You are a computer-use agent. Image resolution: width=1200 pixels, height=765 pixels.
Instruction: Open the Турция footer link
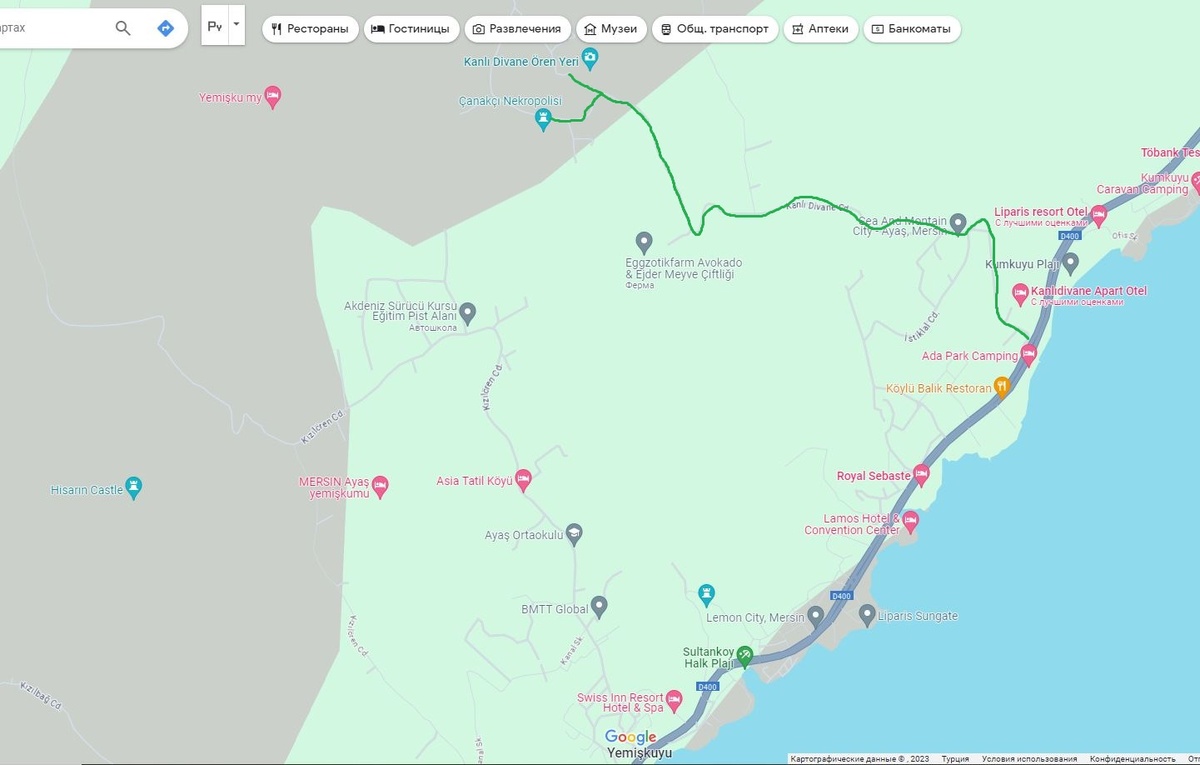tap(955, 759)
